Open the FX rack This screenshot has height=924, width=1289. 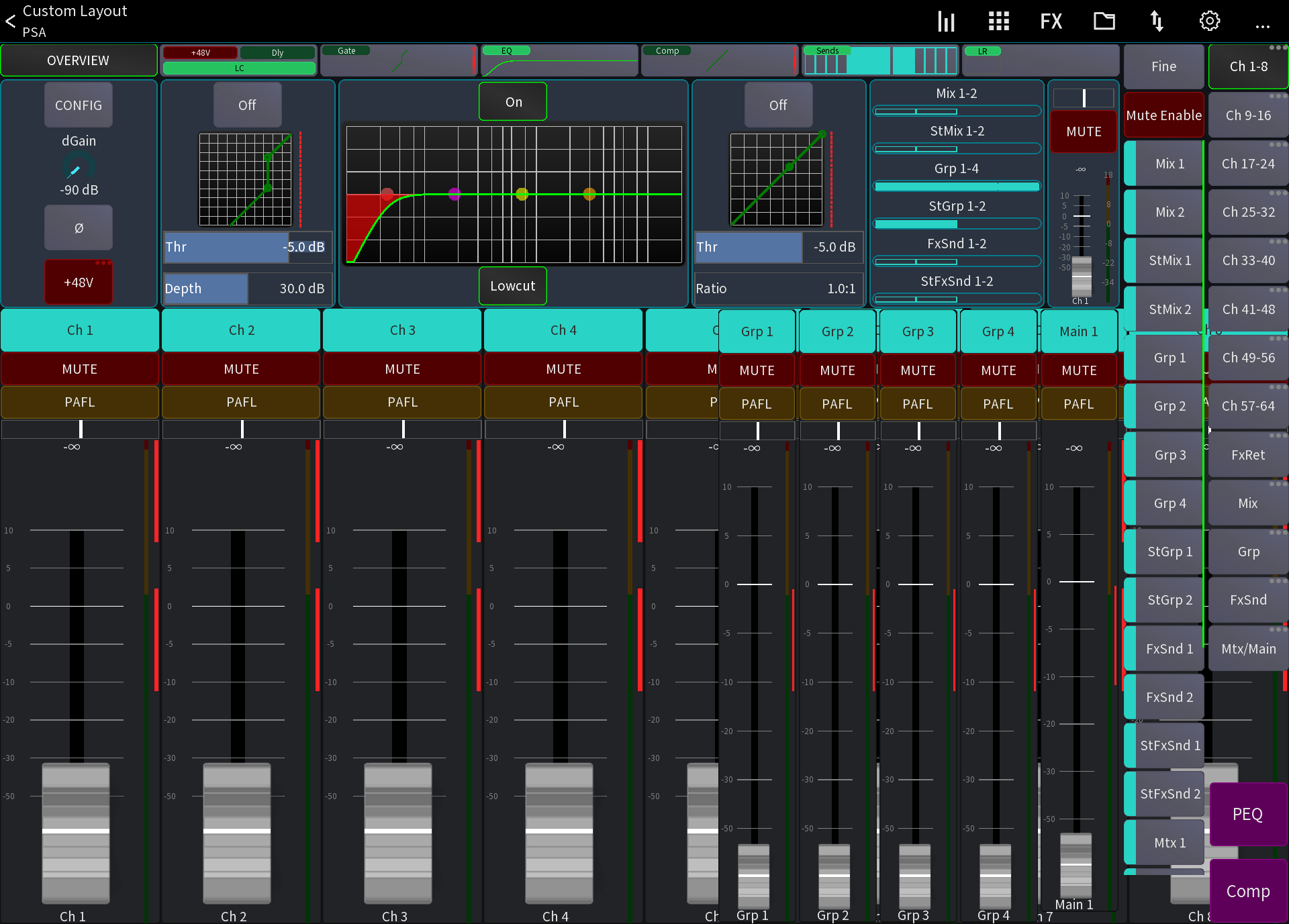coord(1051,21)
